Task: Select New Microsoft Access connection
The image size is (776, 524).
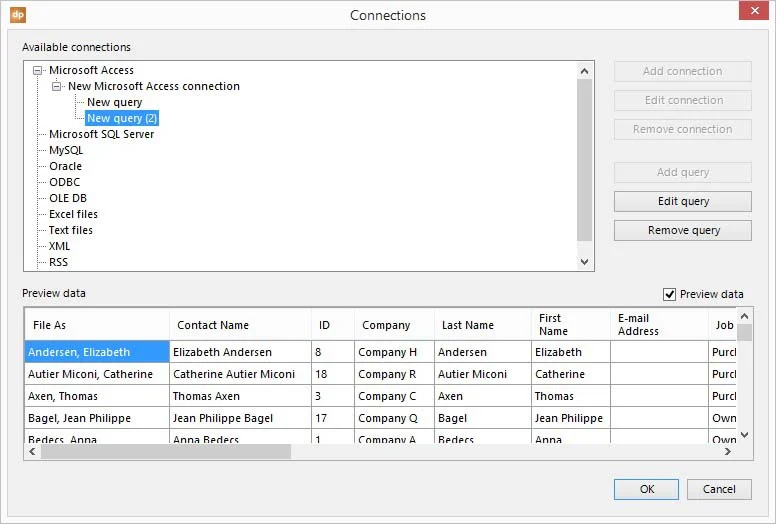Action: coord(153,86)
